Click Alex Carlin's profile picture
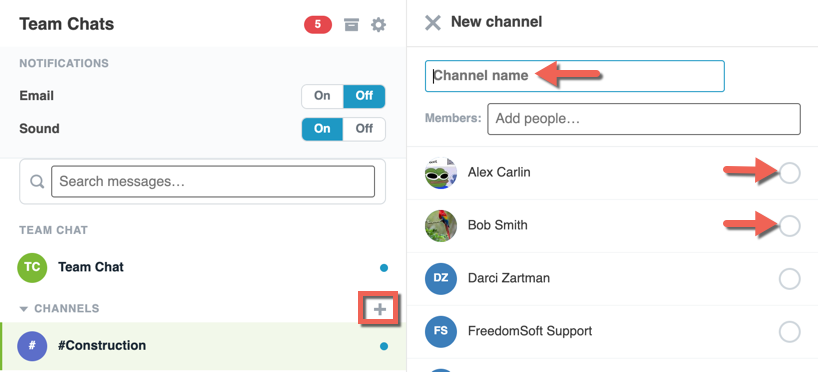Viewport: 818px width, 372px height. coord(441,173)
